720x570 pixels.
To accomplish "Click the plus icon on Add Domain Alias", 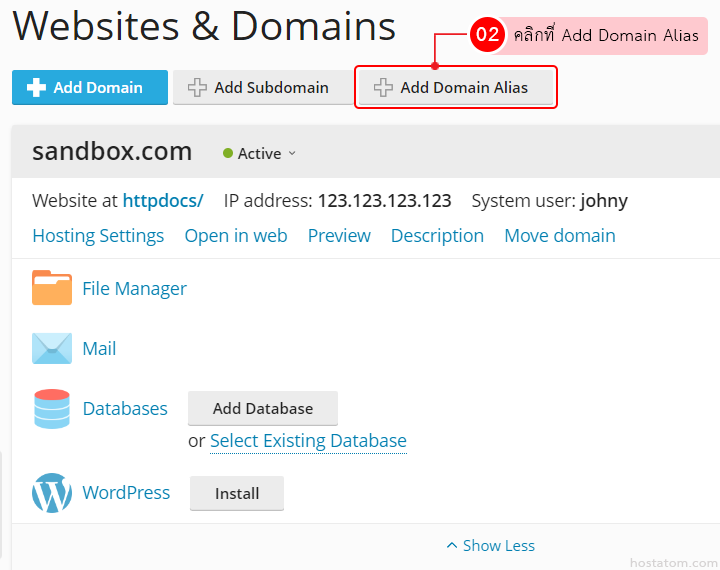I will click(383, 88).
